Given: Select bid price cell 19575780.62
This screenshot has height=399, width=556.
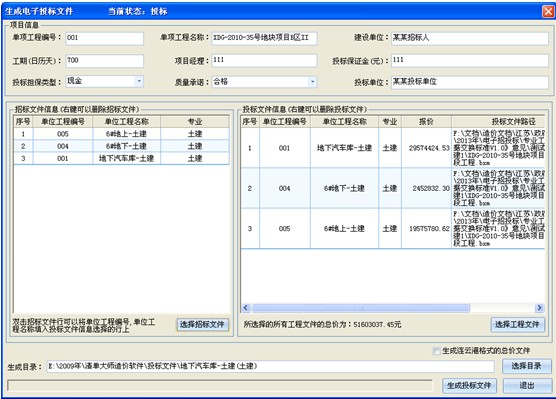Looking at the screenshot, I should tap(427, 229).
